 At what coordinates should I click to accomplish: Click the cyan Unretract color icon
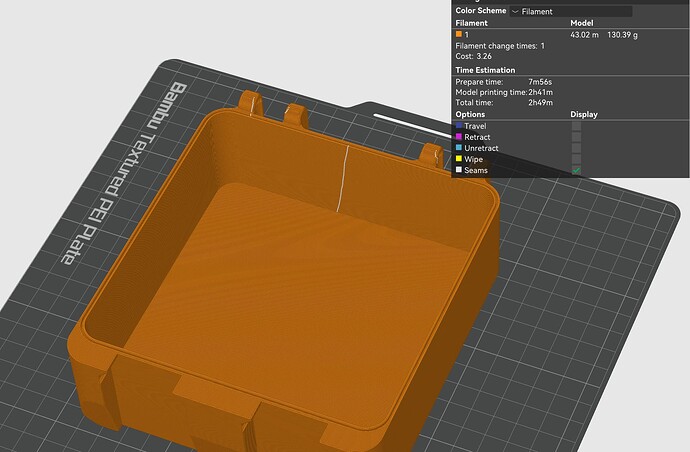[459, 148]
